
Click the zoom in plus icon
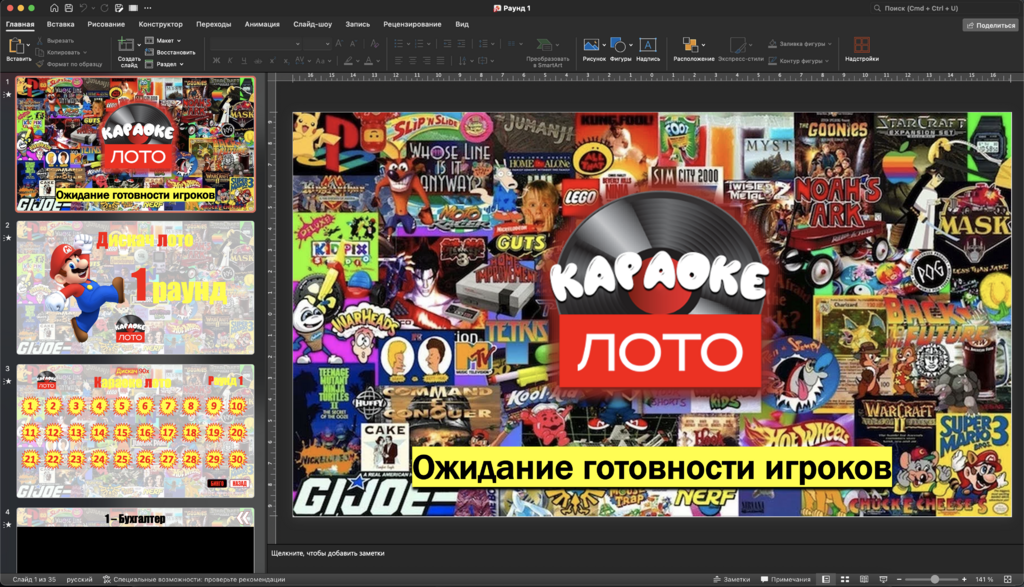pyautogui.click(x=965, y=579)
